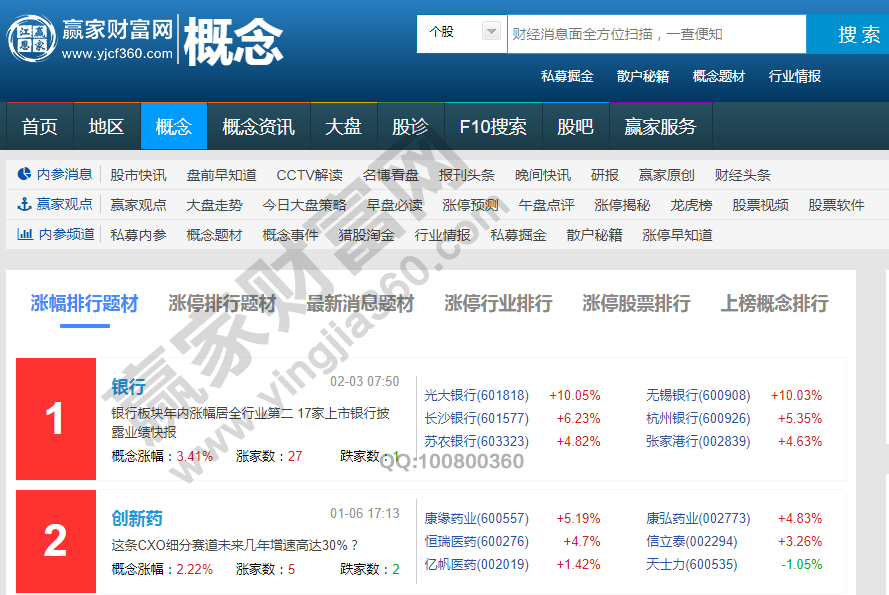Open the 龙虎榜 link in 赢家观点 row

pos(691,205)
